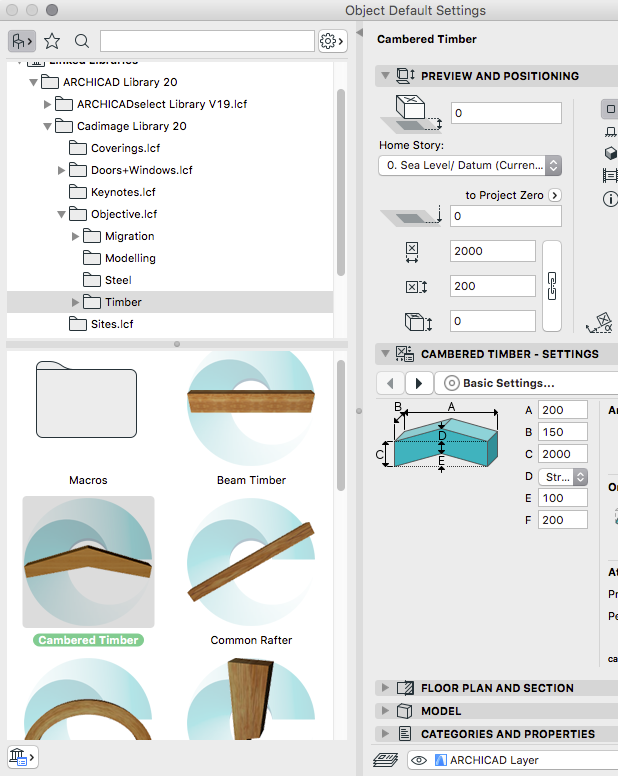Expand the Model panel
The image size is (618, 776).
[x=385, y=711]
